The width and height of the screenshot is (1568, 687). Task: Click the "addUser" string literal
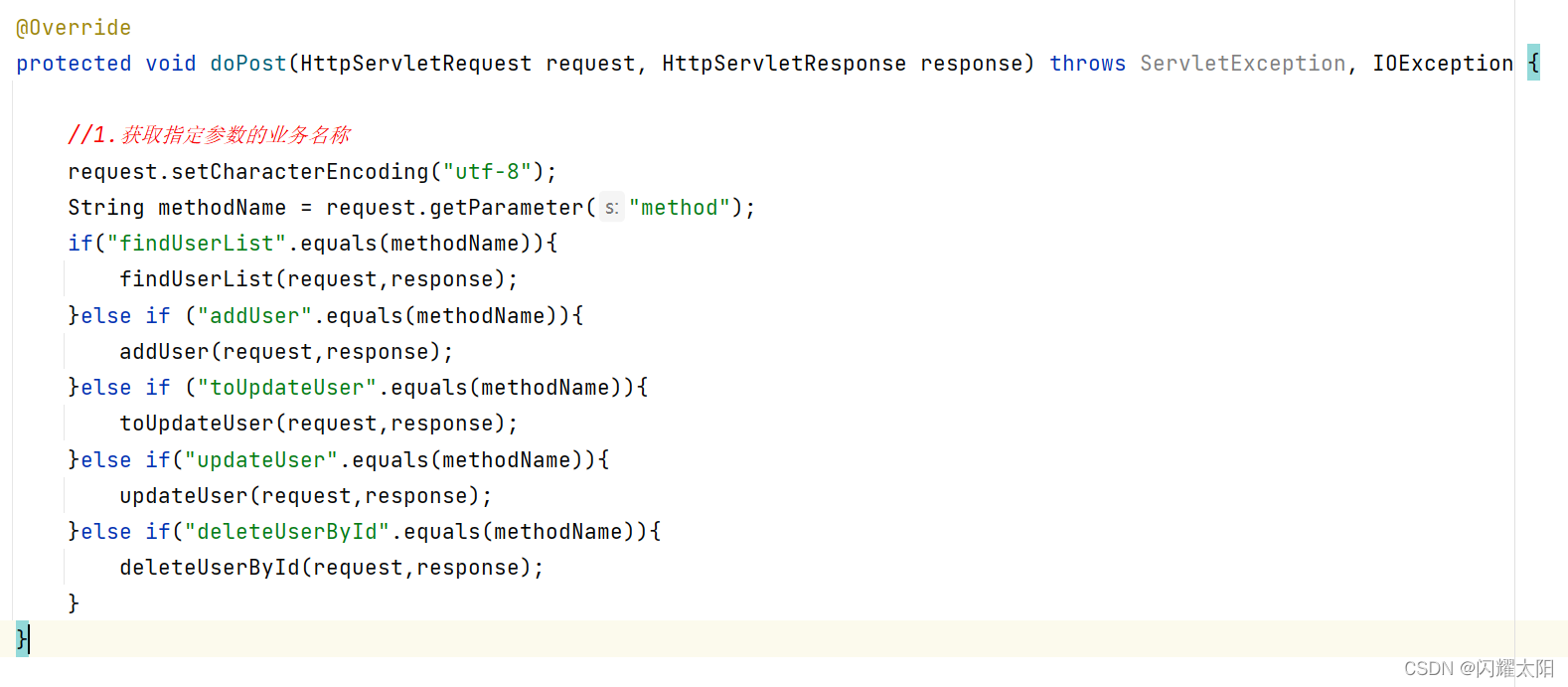click(x=254, y=316)
